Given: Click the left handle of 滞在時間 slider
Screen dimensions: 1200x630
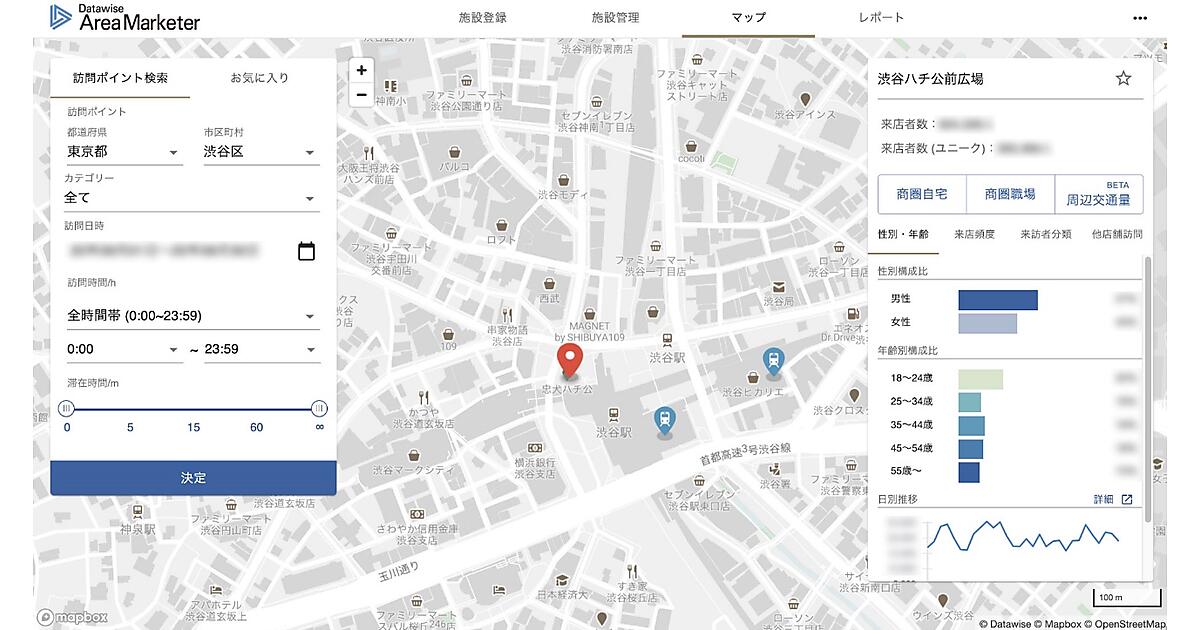Looking at the screenshot, I should tap(67, 408).
